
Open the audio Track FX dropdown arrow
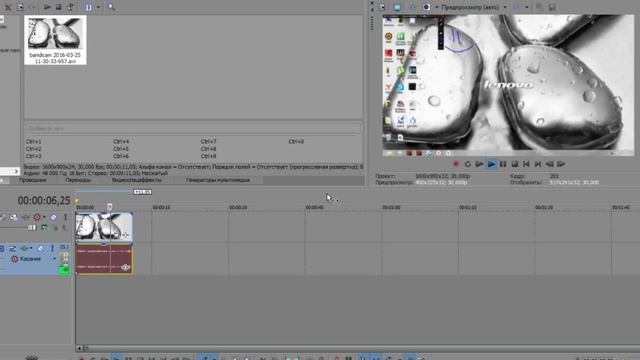(31, 248)
